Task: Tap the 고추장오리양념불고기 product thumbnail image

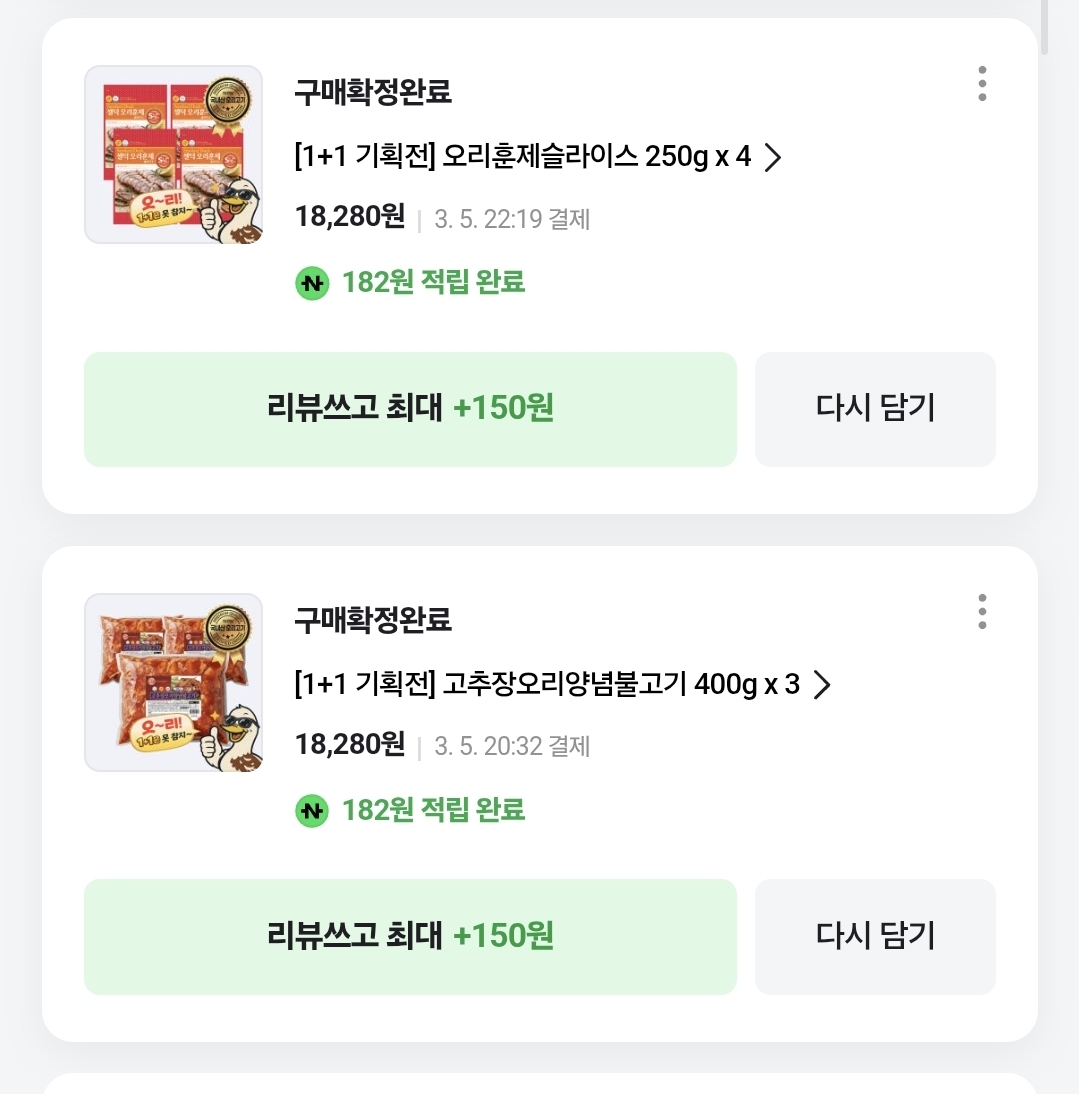Action: click(x=173, y=682)
